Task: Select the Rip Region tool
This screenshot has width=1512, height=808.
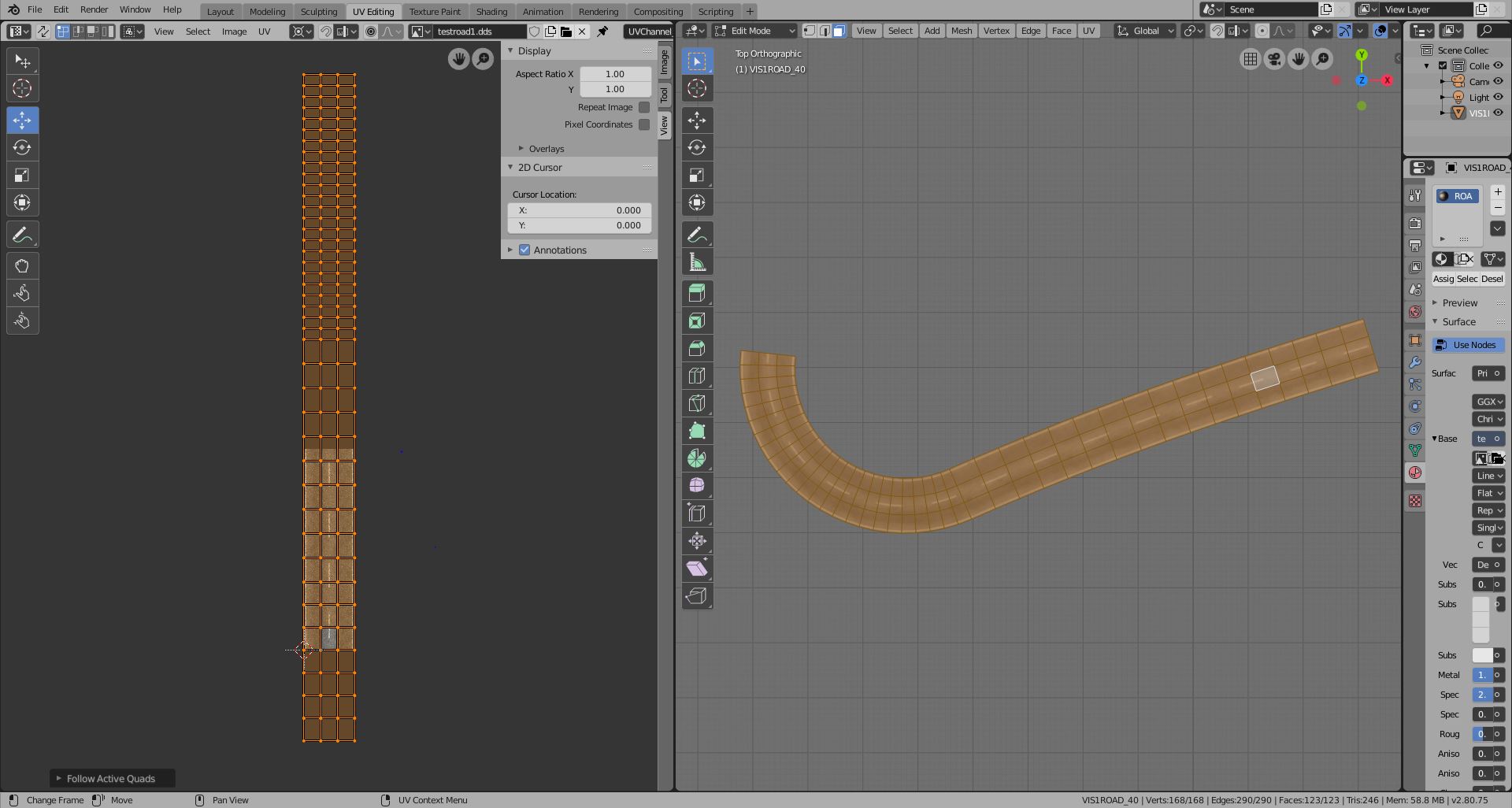Action: [x=697, y=596]
